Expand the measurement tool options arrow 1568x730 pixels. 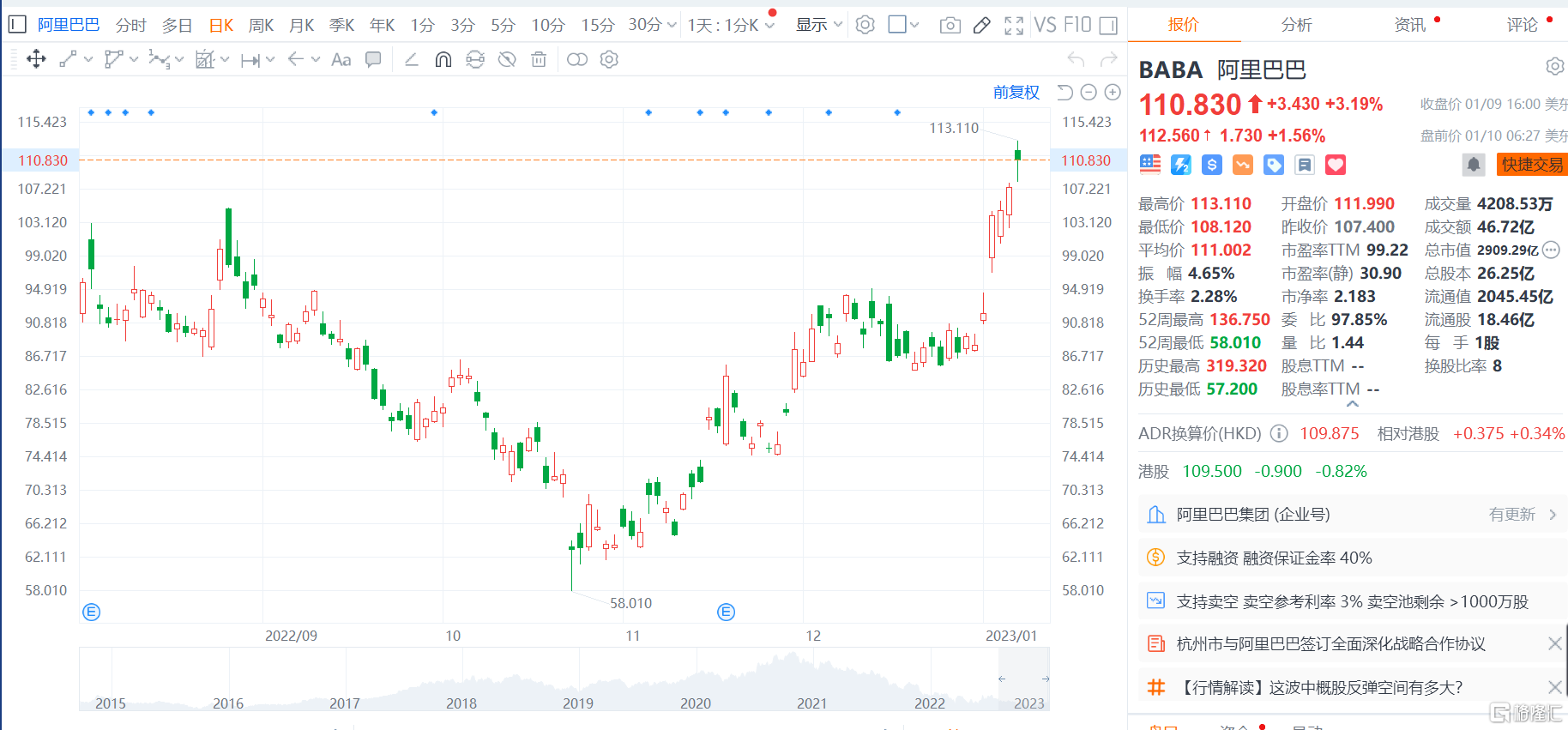[225, 59]
